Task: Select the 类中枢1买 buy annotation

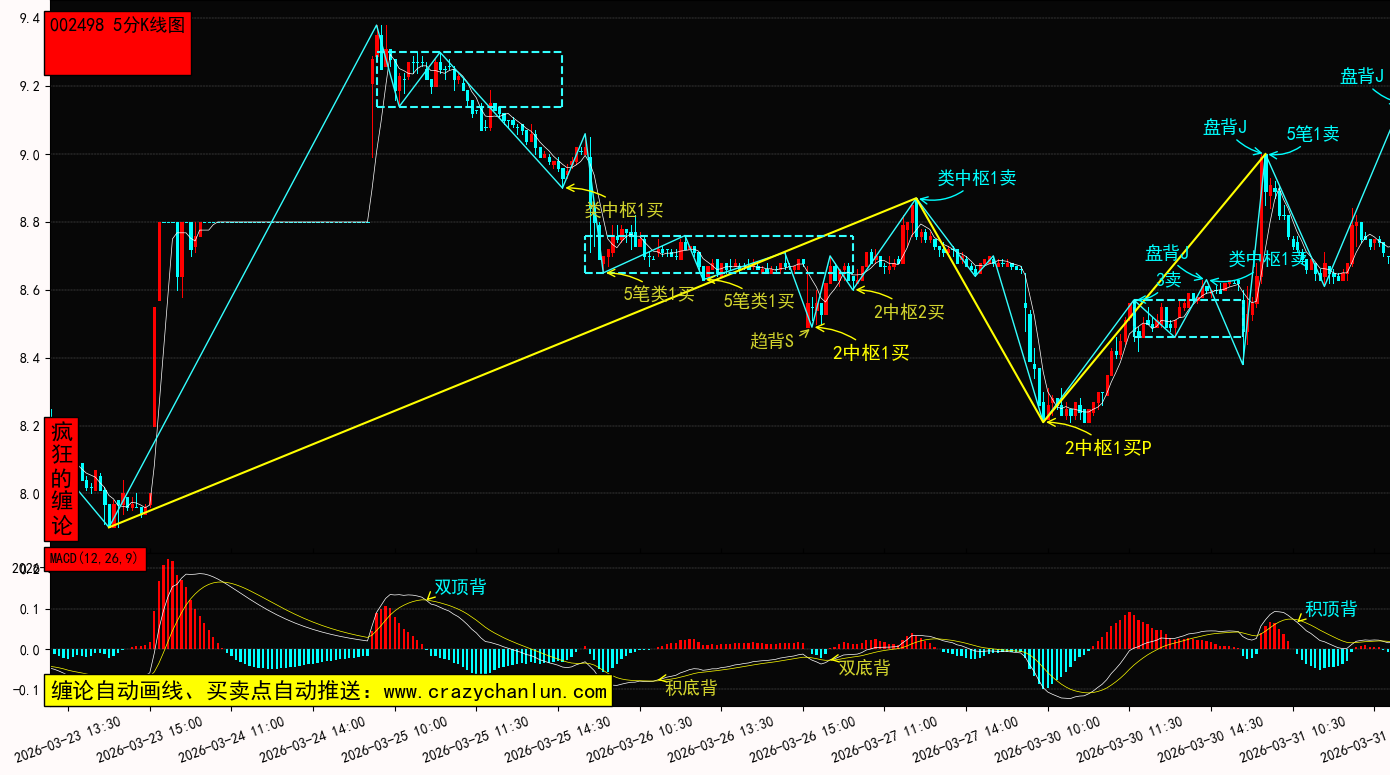Action: 623,210
